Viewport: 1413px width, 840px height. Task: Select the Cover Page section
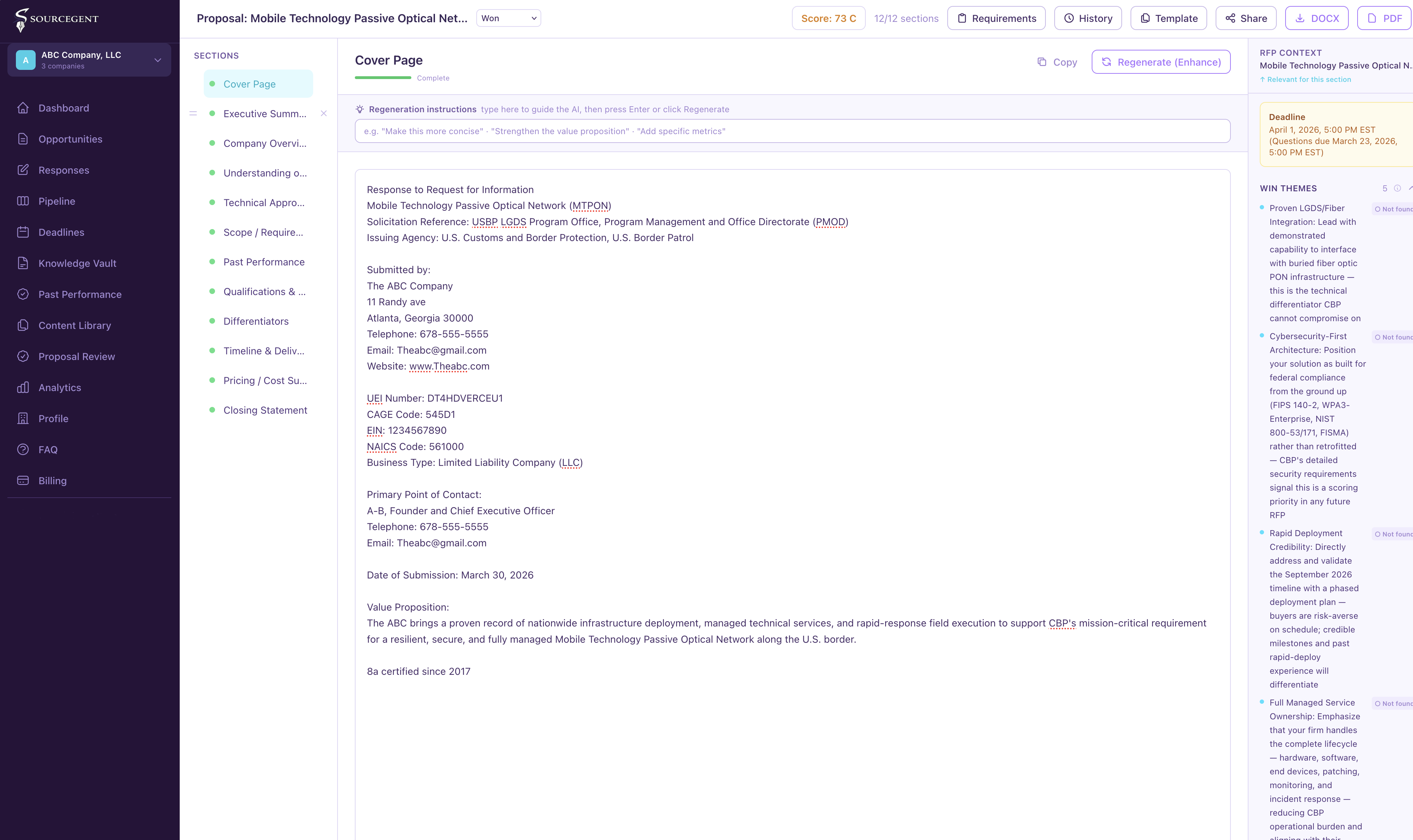click(x=258, y=84)
